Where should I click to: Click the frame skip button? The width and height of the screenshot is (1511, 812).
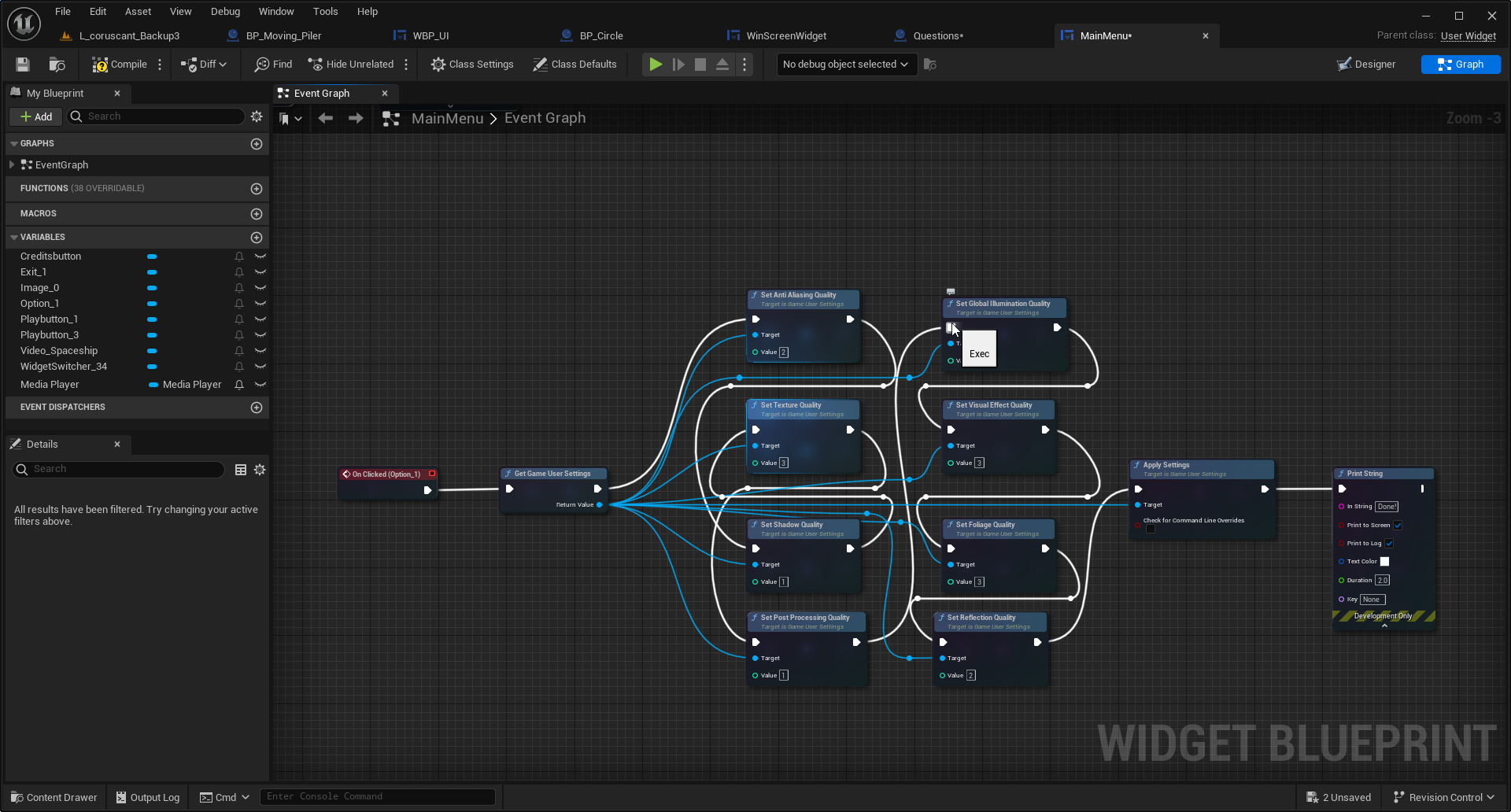(x=678, y=65)
